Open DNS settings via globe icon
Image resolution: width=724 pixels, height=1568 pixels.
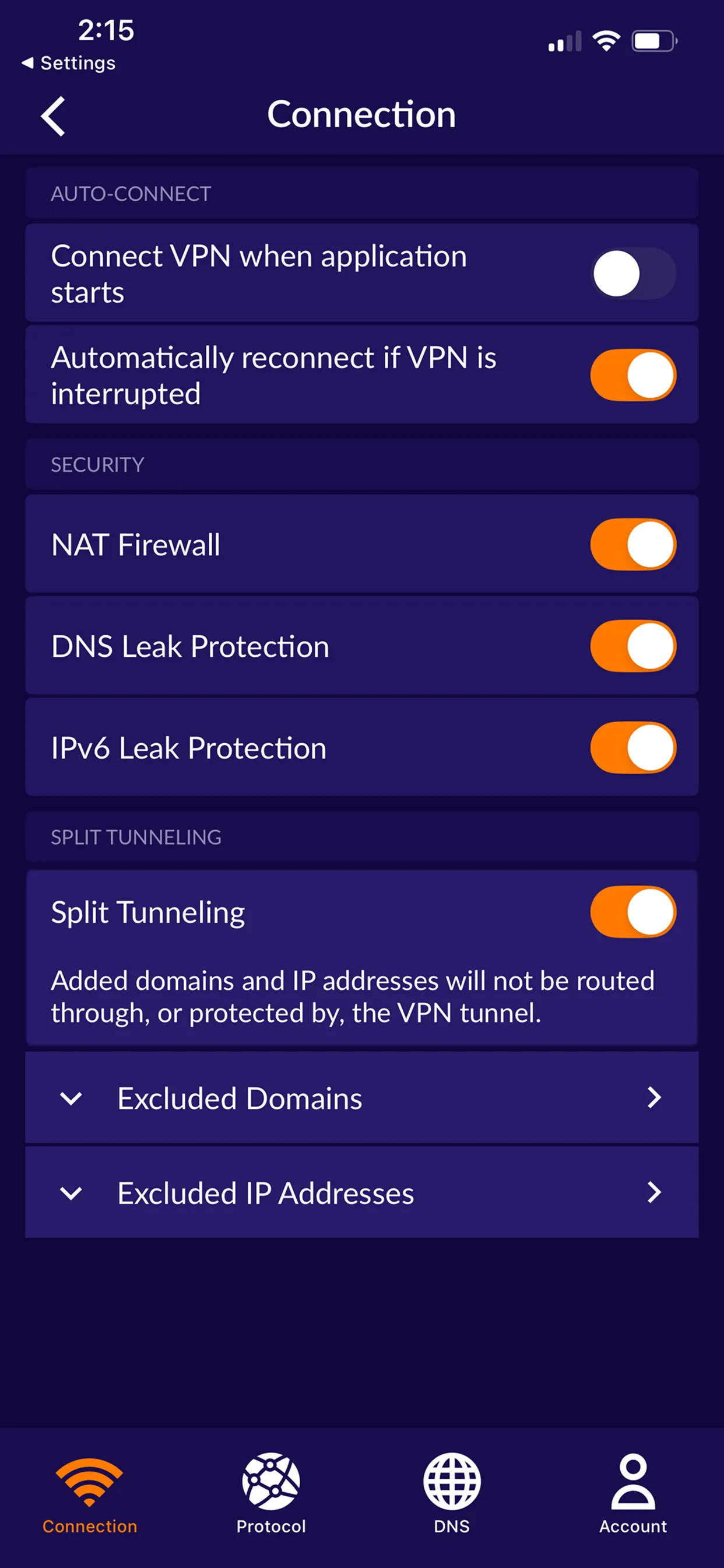point(451,1482)
